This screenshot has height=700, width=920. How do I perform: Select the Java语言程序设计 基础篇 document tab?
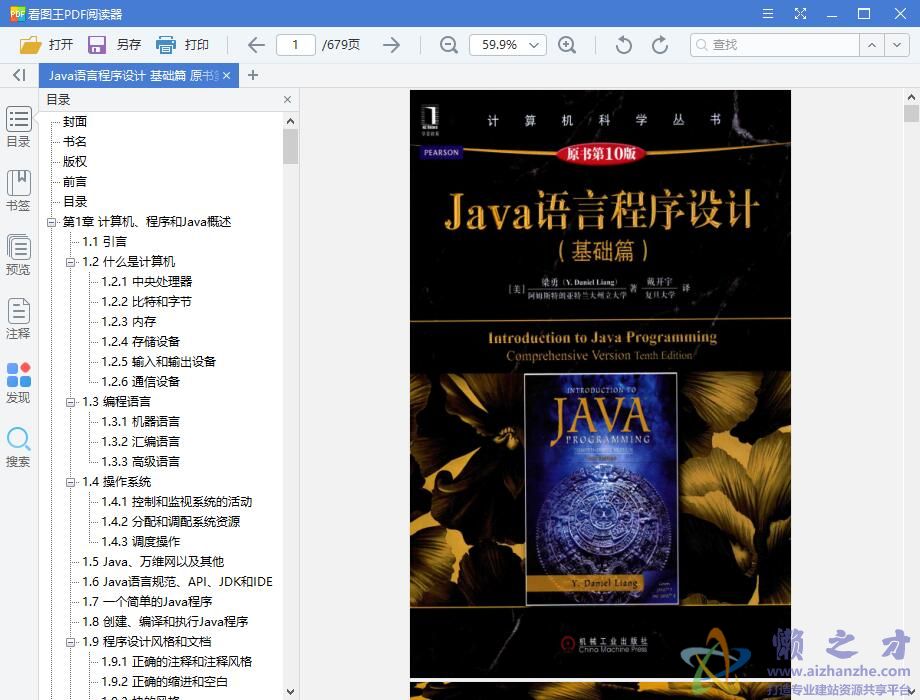point(133,76)
